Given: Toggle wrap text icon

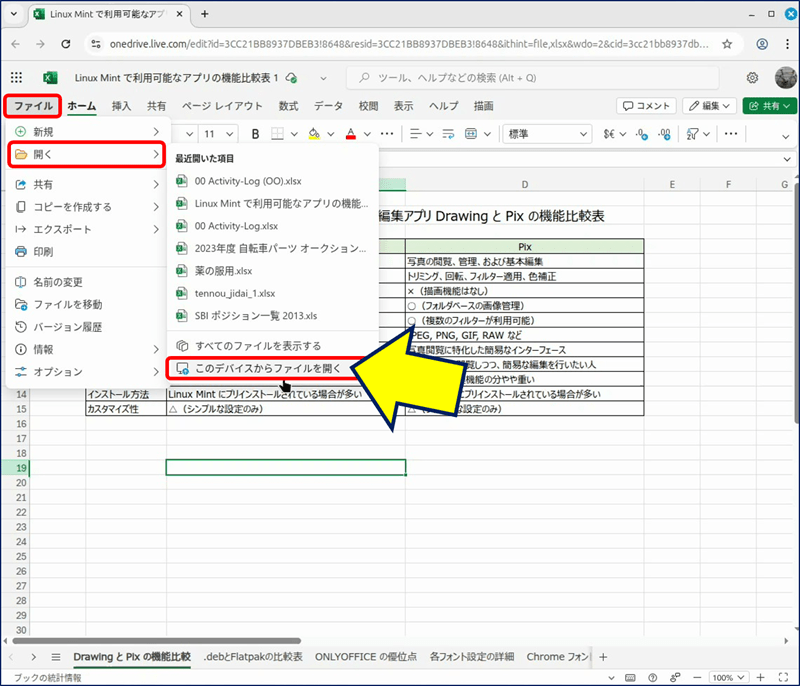Looking at the screenshot, I should point(448,134).
